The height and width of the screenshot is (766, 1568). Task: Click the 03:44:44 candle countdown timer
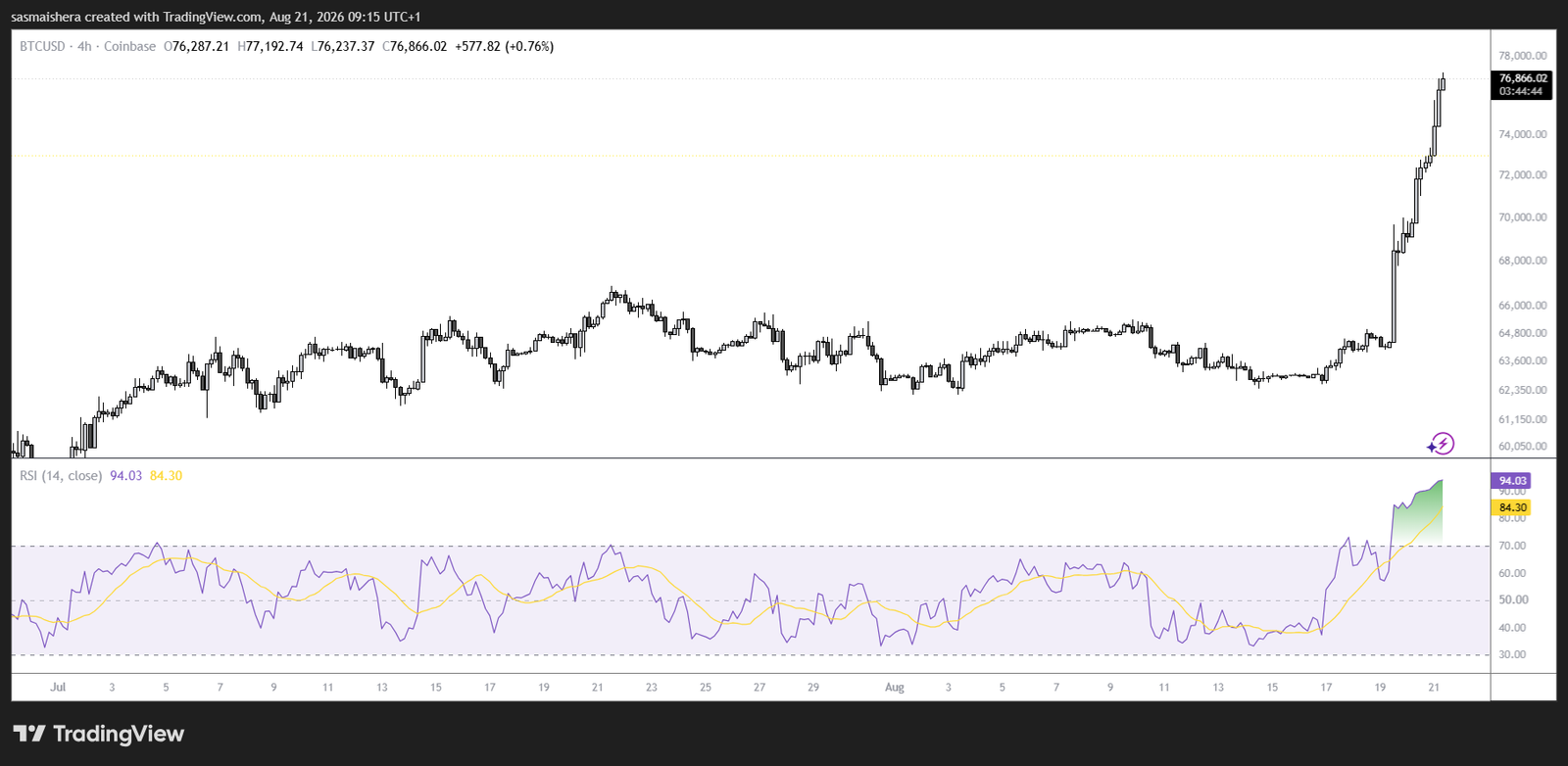point(1522,92)
